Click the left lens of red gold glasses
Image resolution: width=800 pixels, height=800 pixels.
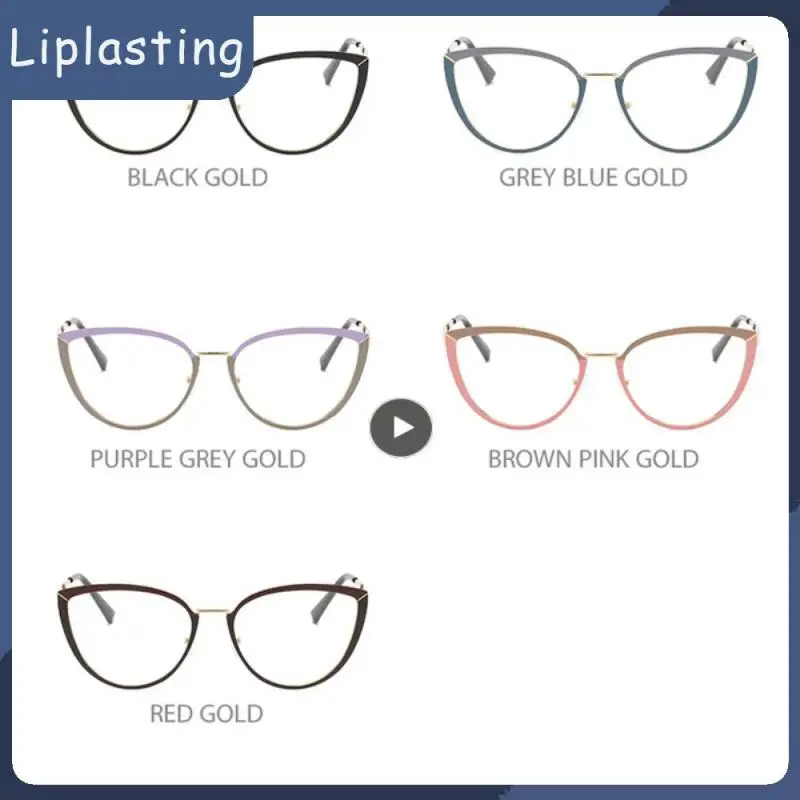point(129,639)
